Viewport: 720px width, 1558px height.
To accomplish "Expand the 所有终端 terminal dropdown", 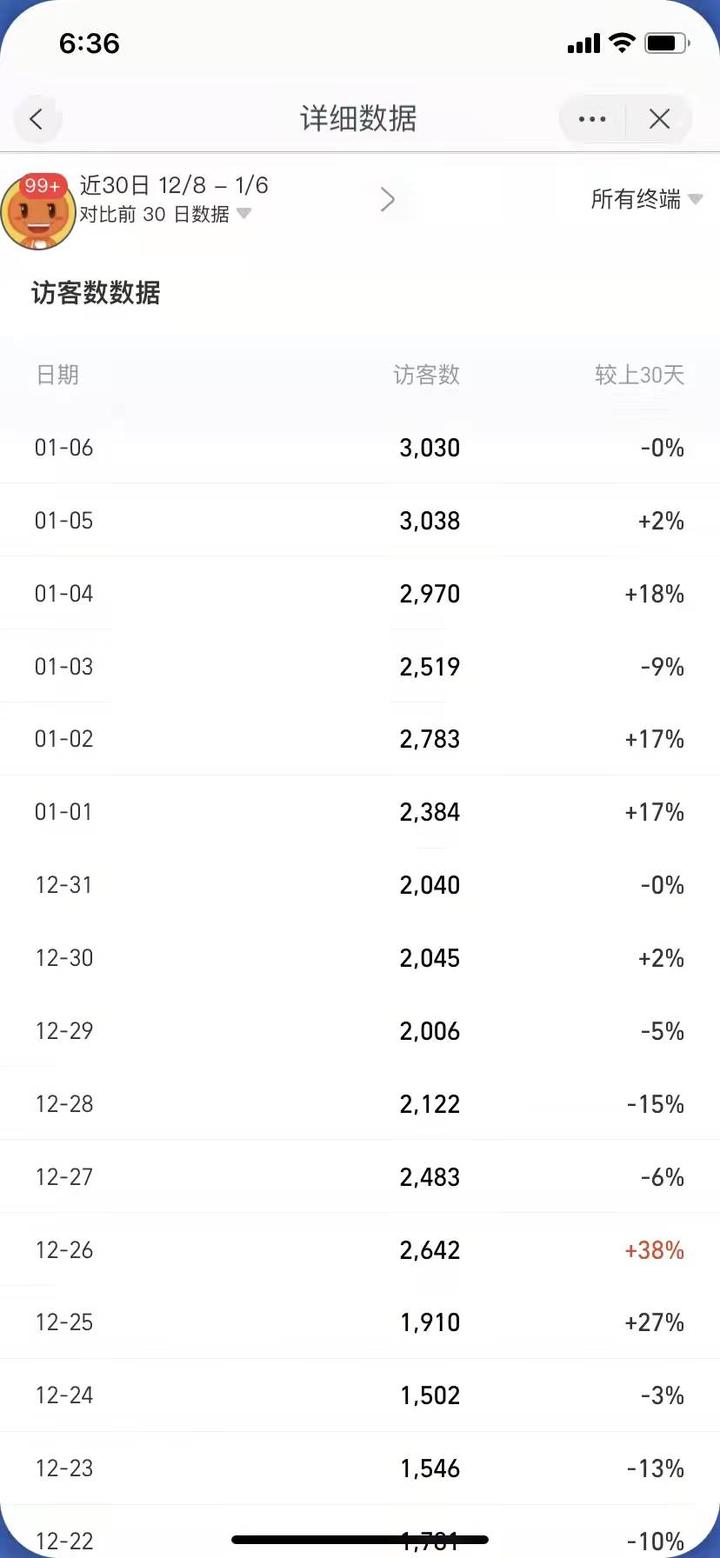I will 646,199.
